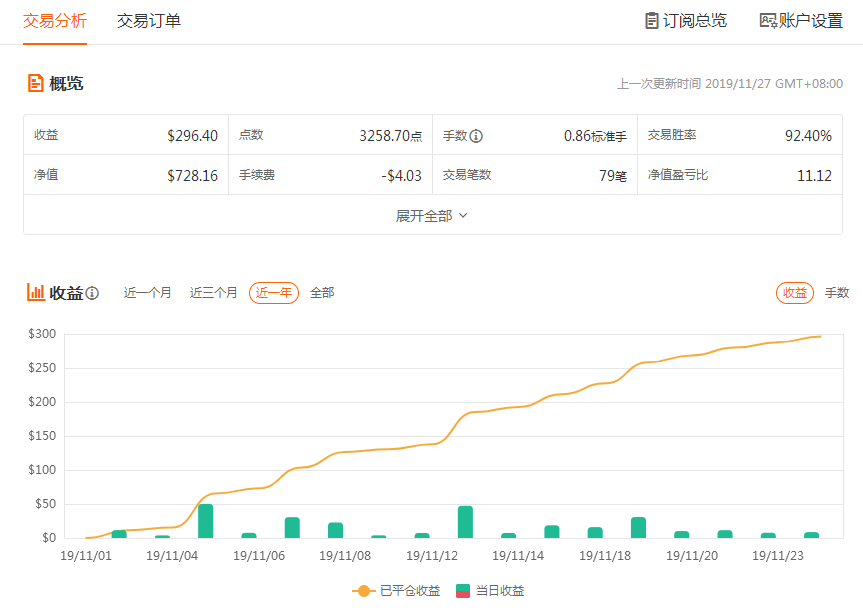The image size is (863, 608).
Task: Open the 交易订单 tab
Action: click(x=149, y=21)
